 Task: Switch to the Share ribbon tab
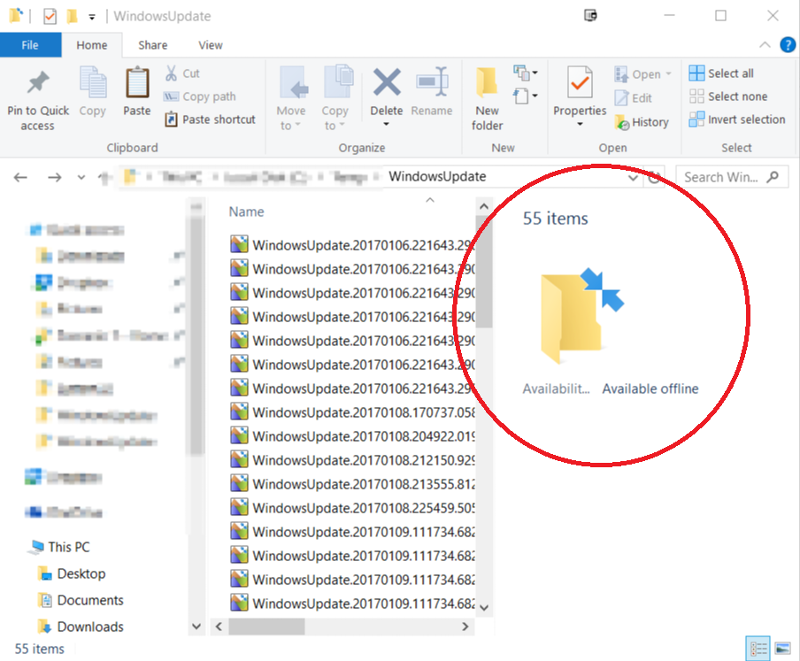point(153,45)
